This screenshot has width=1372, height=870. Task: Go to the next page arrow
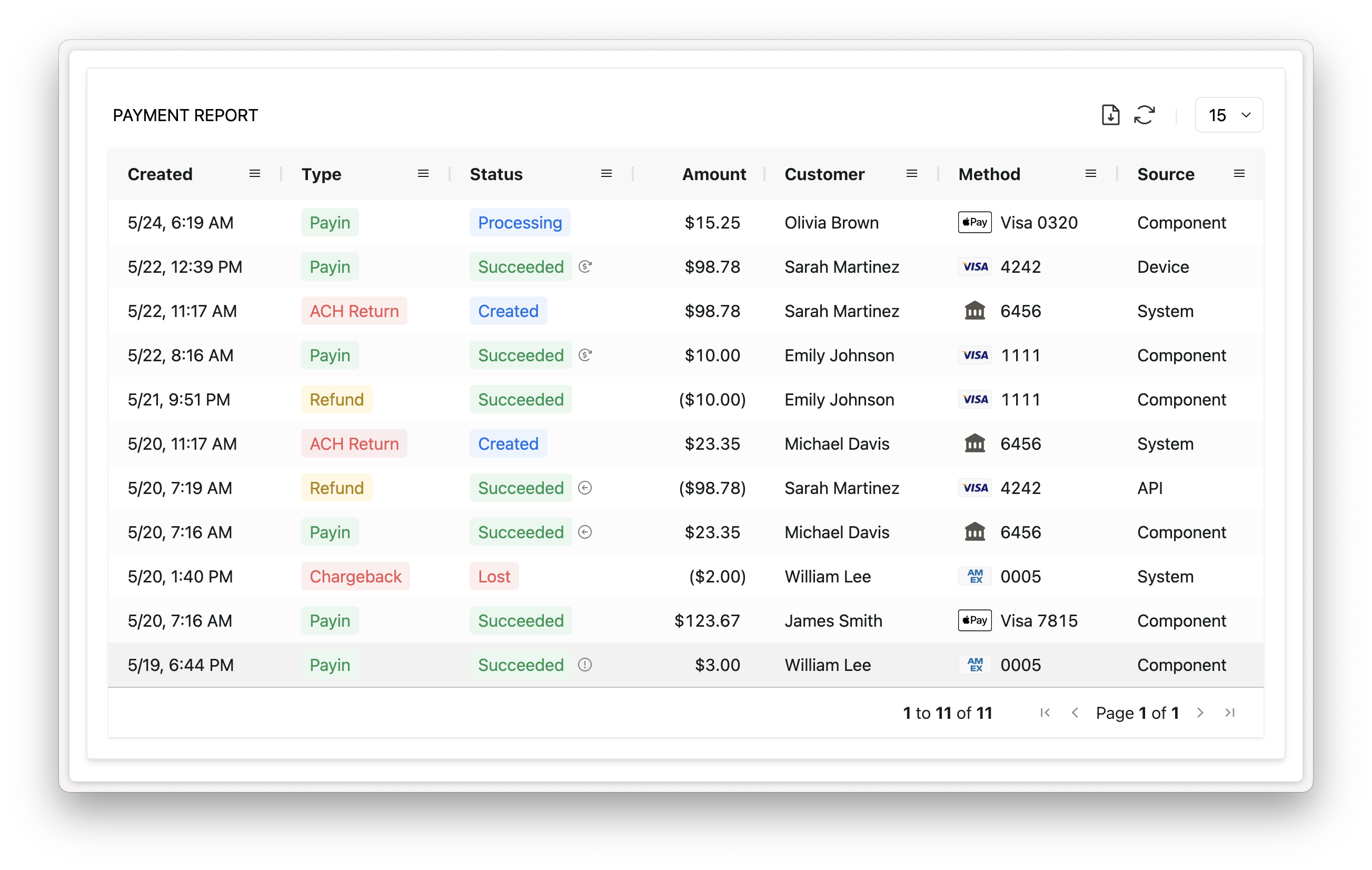point(1200,713)
